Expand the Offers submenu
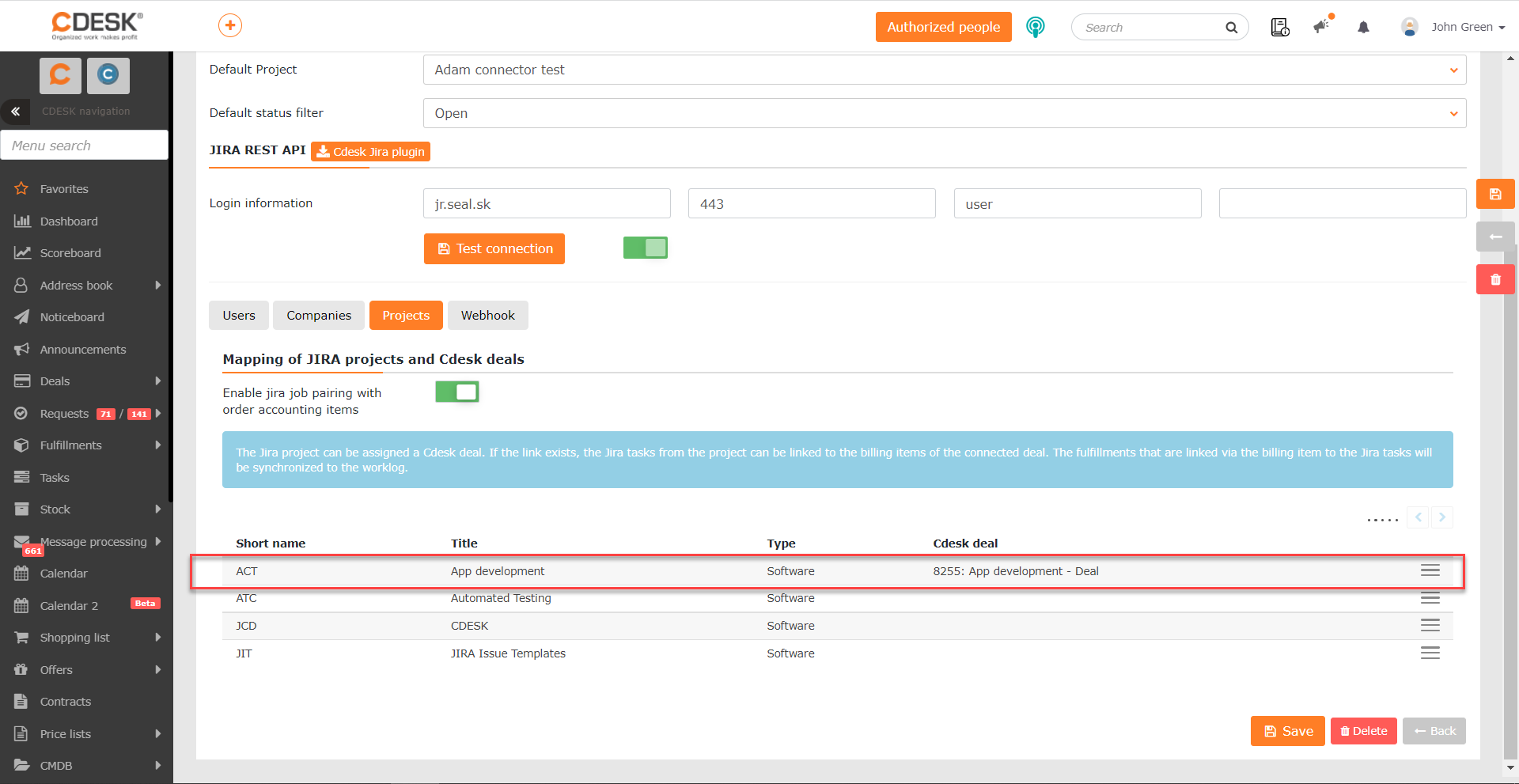The height and width of the screenshot is (784, 1519). 158,670
